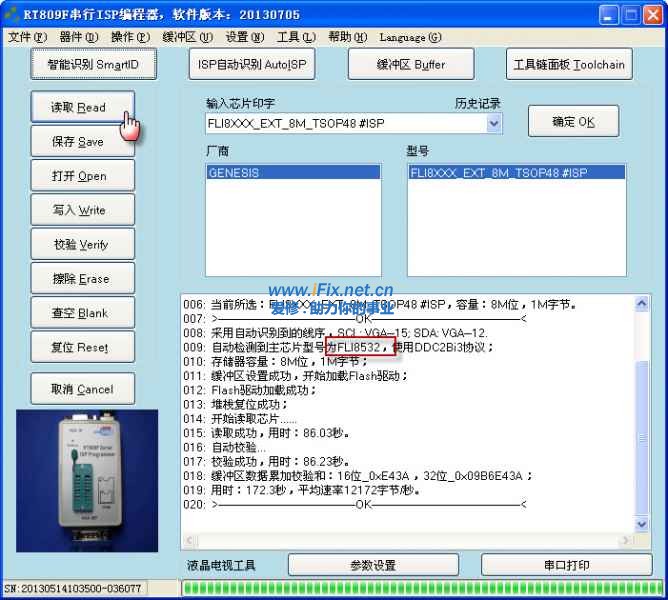Click ISP AutoISP detection button
The height and width of the screenshot is (600, 668).
(252, 64)
